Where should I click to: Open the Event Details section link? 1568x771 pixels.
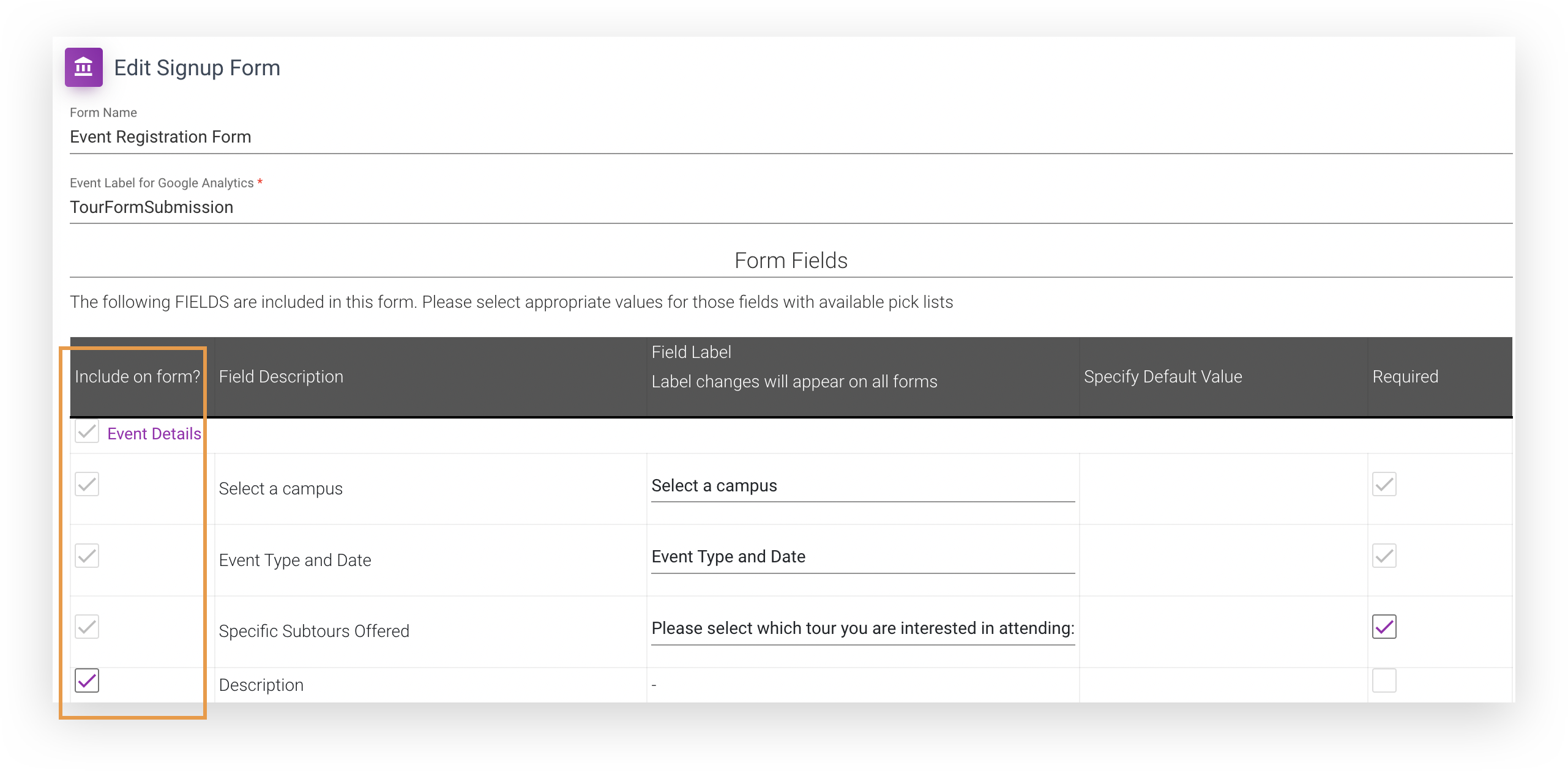[154, 433]
